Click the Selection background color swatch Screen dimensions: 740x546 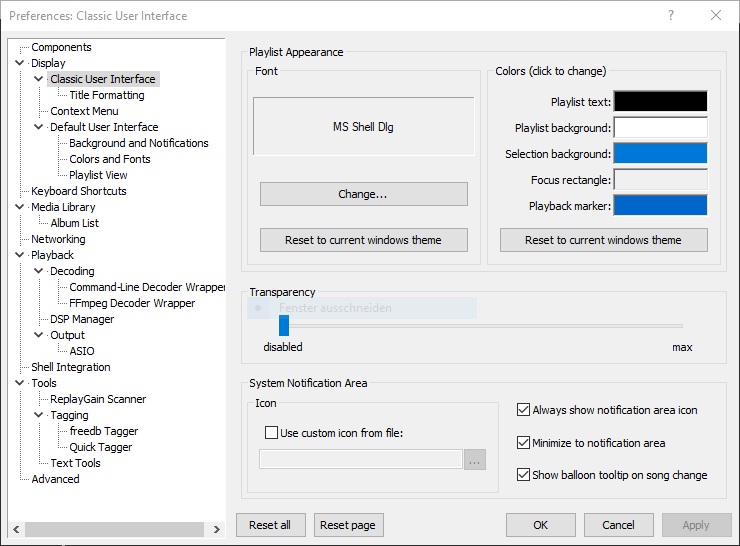[660, 154]
